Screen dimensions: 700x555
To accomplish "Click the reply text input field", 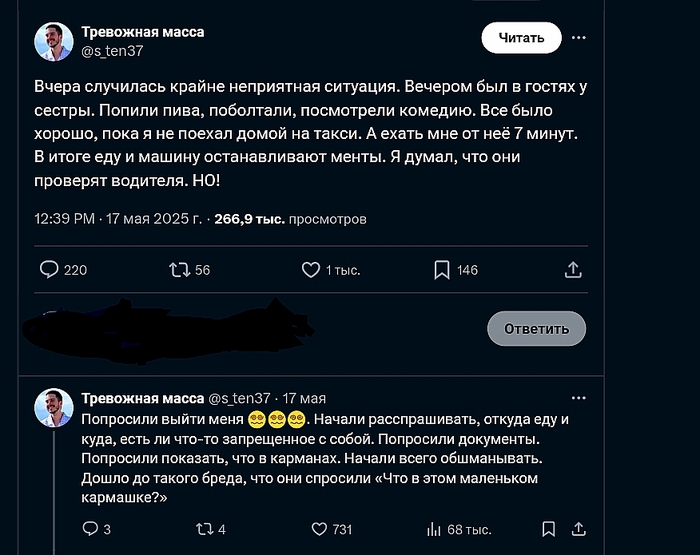I will pyautogui.click(x=250, y=328).
